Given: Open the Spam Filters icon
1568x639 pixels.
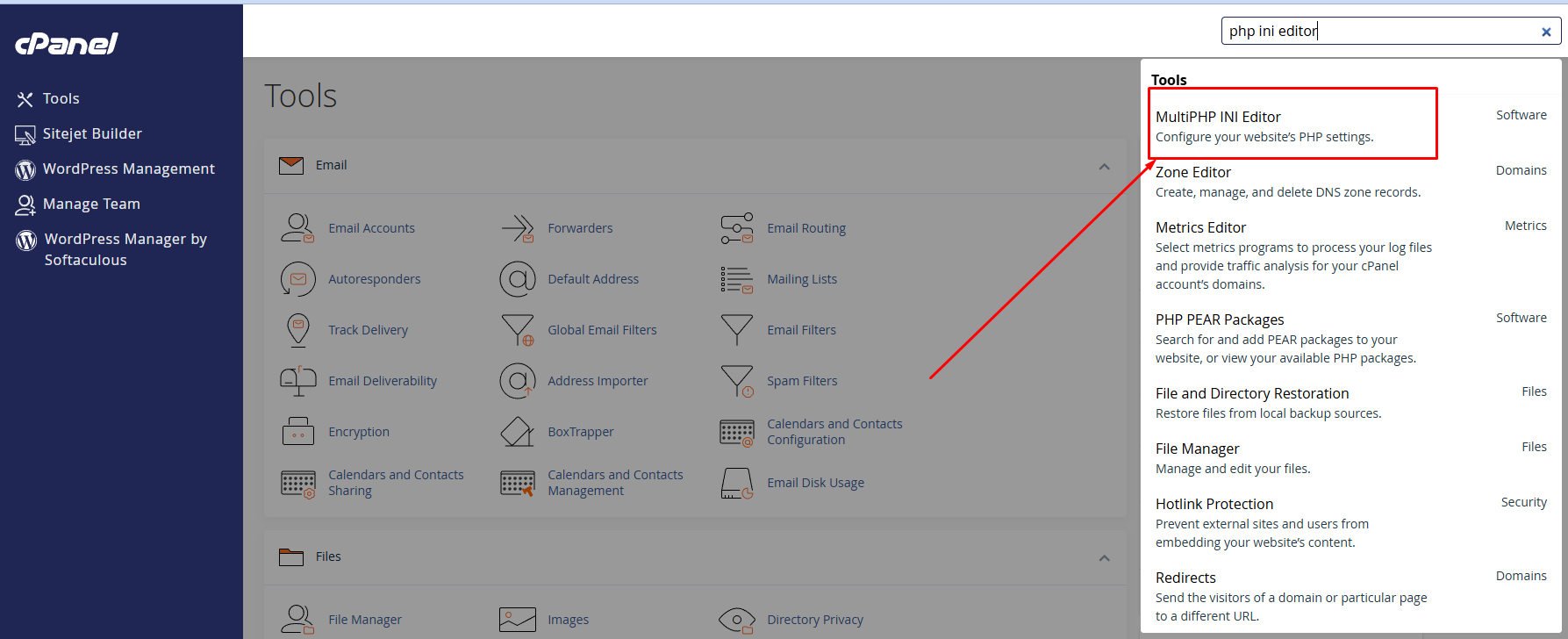Looking at the screenshot, I should (x=736, y=381).
